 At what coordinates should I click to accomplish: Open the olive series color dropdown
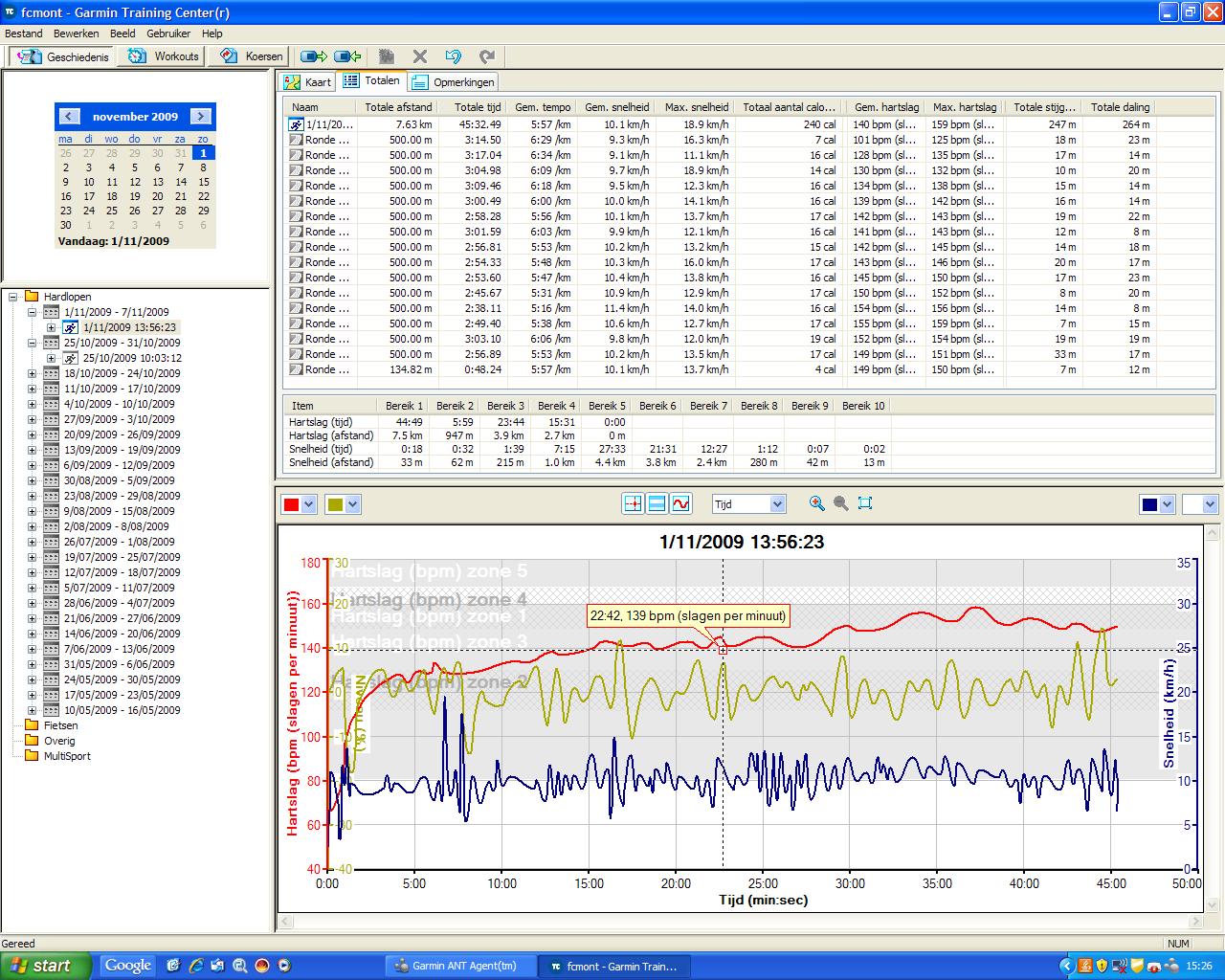coord(352,504)
